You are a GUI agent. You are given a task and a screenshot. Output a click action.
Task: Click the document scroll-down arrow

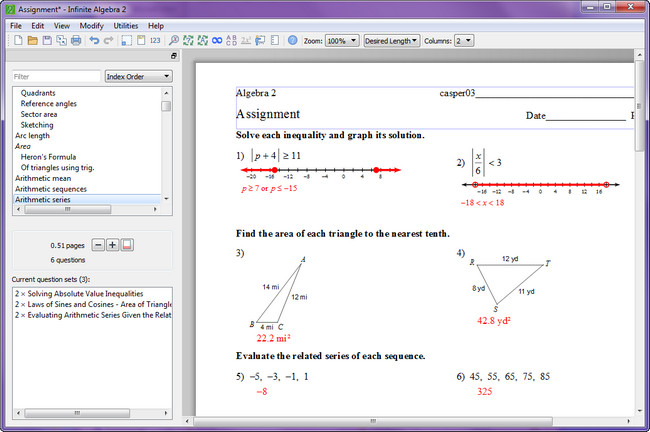click(639, 411)
